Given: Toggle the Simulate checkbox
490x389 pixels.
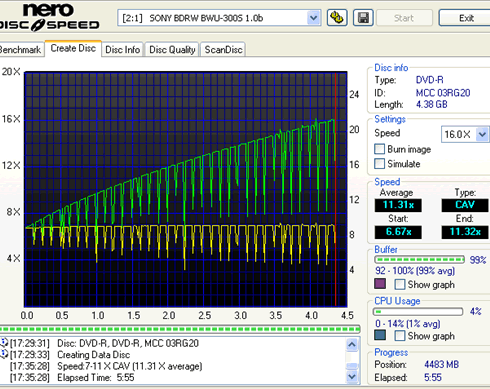Looking at the screenshot, I should click(x=379, y=164).
